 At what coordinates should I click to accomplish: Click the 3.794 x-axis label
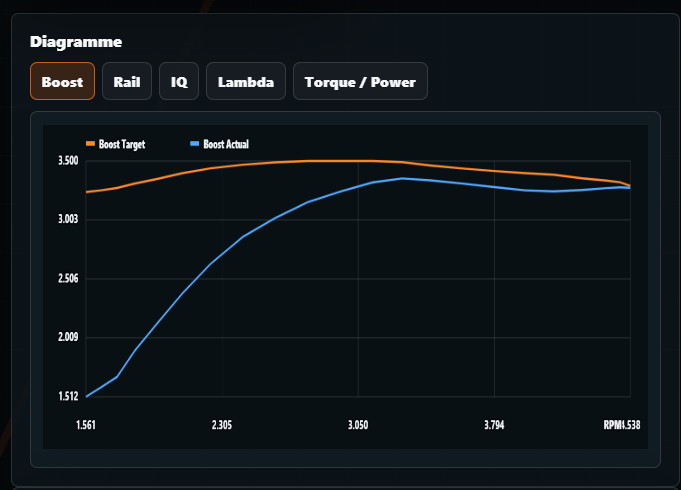point(494,425)
